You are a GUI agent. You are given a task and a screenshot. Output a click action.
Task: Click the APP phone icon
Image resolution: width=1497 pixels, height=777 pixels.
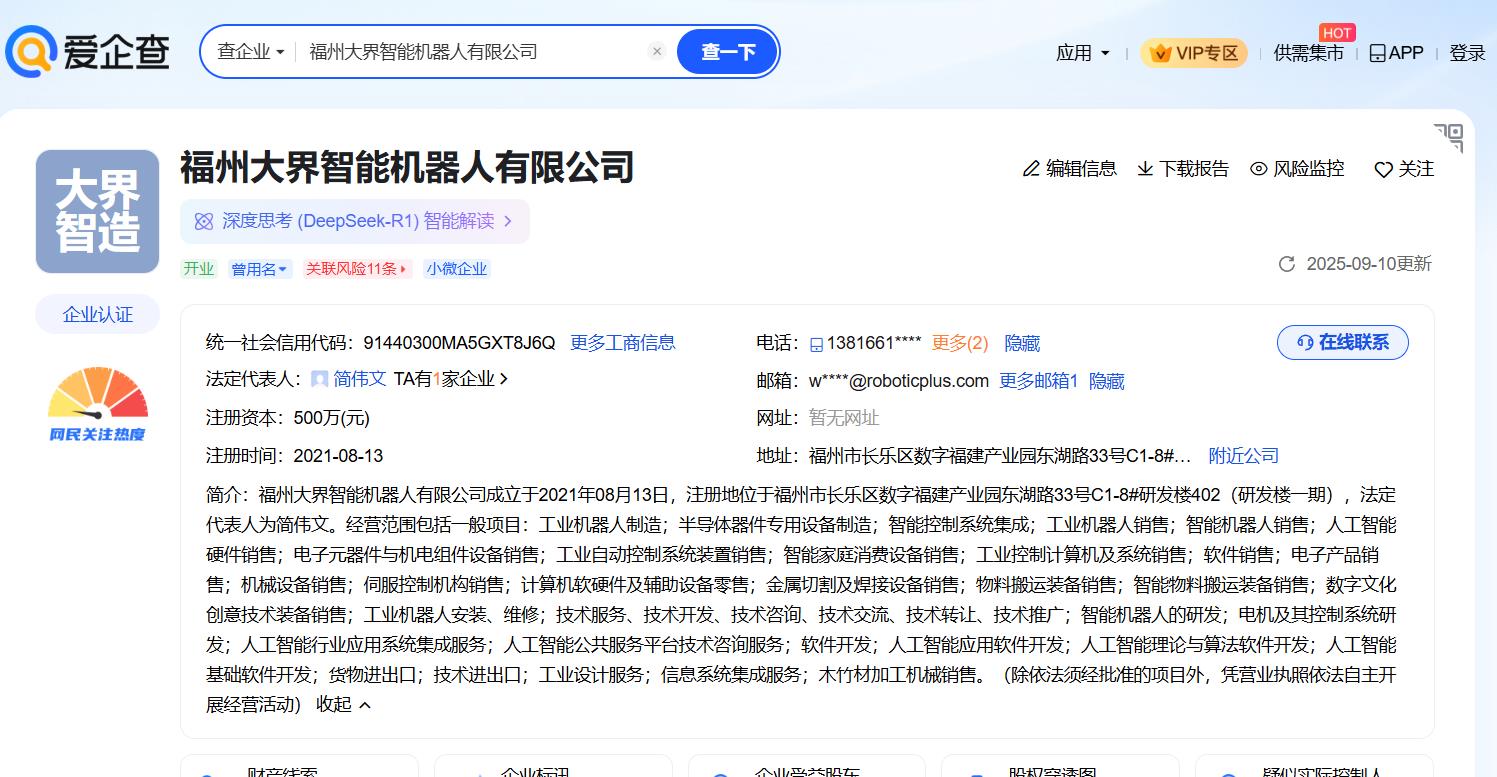click(1378, 53)
